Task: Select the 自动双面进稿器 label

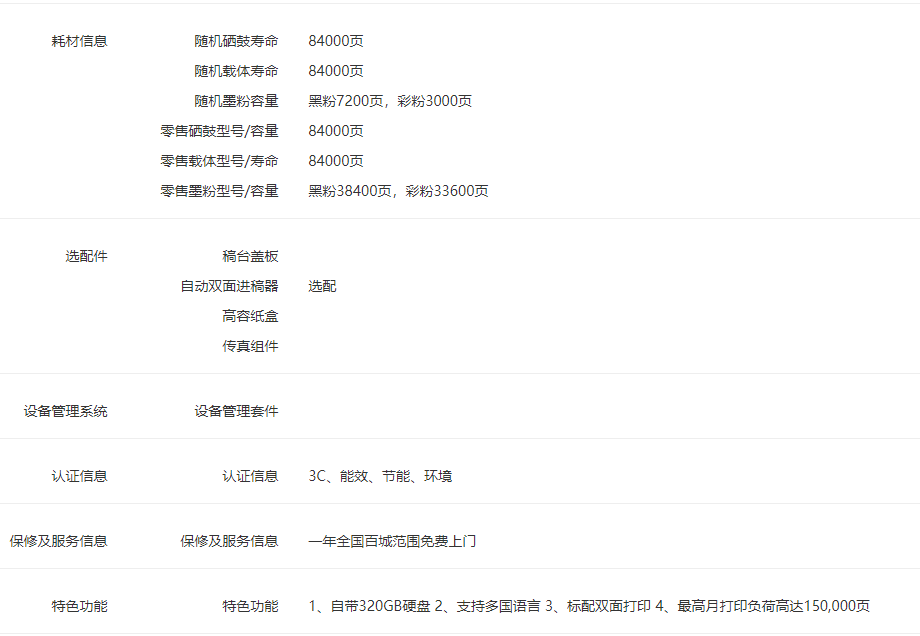Action: [229, 286]
